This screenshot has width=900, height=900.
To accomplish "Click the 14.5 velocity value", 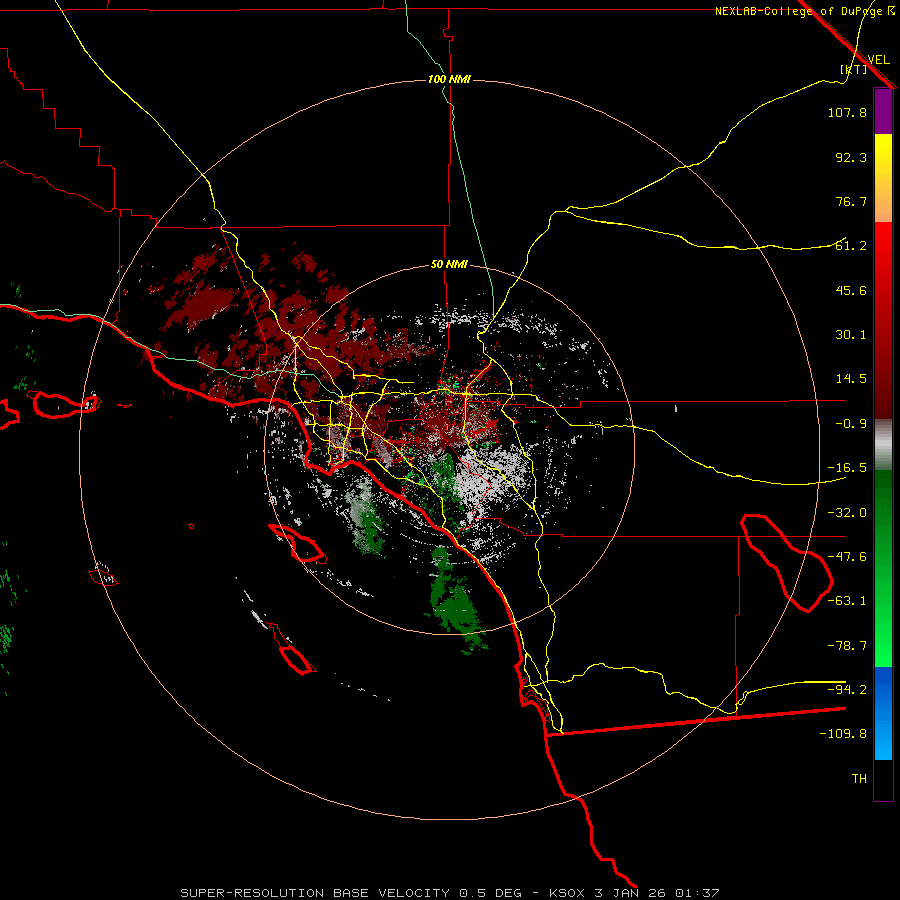I will pos(851,379).
